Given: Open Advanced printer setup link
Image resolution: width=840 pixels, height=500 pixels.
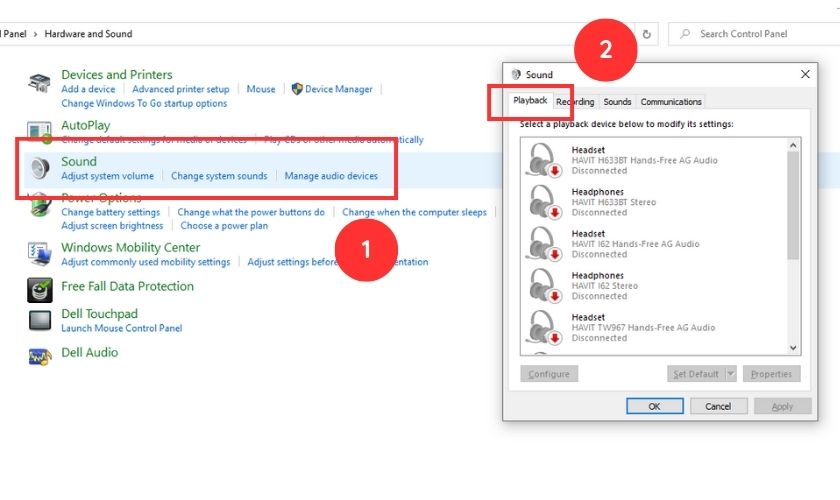Looking at the screenshot, I should 181,89.
